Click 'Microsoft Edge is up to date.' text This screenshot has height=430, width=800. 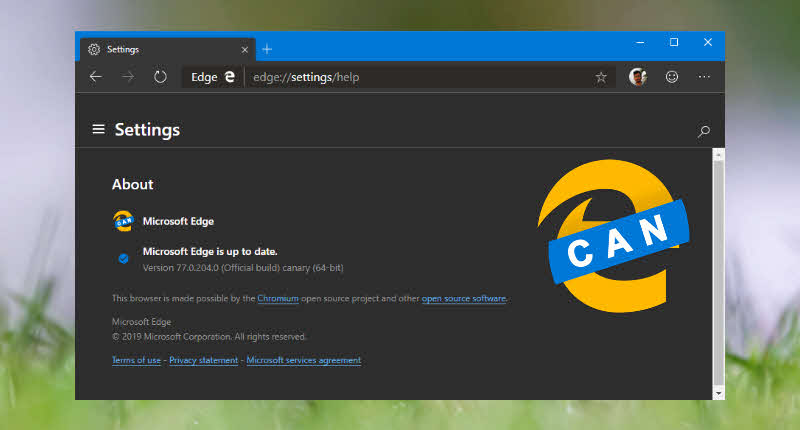(210, 251)
